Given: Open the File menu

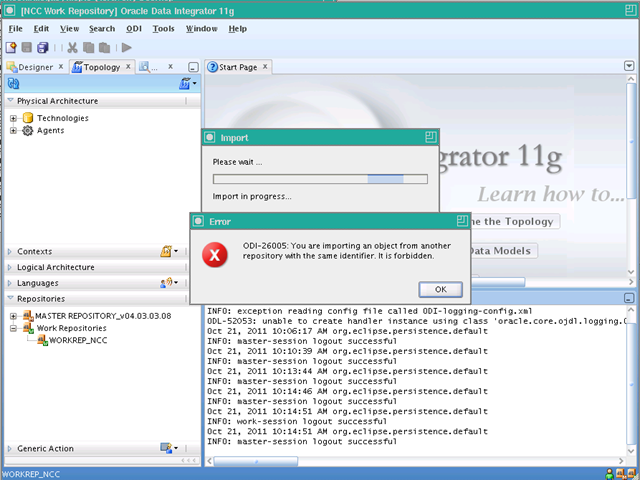Looking at the screenshot, I should click(16, 29).
